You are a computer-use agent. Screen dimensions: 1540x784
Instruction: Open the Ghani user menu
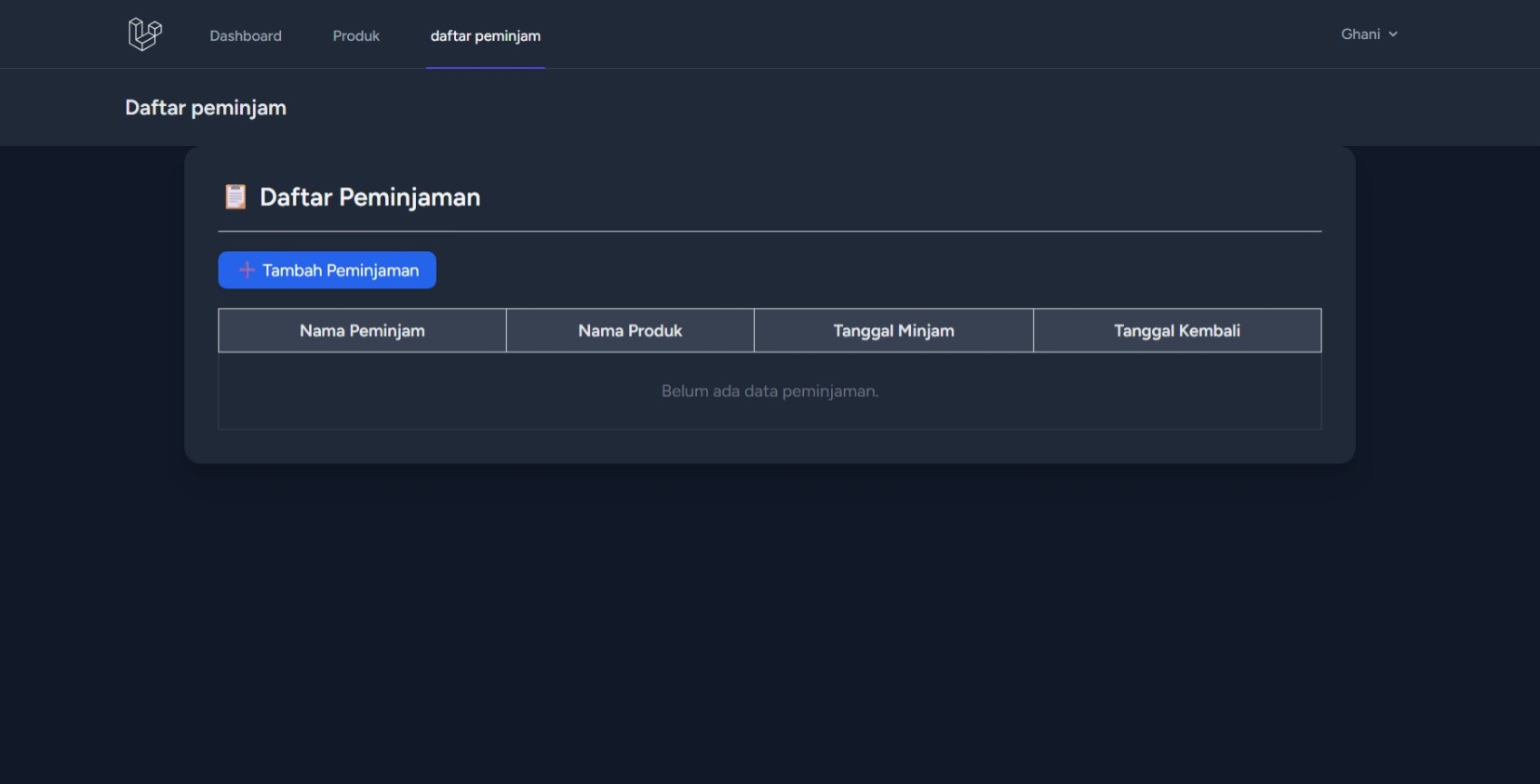click(1369, 34)
